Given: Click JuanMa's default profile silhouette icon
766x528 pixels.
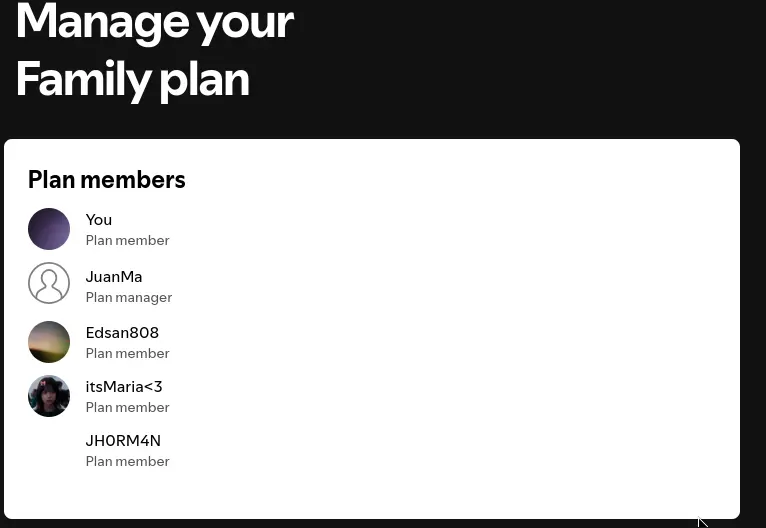Looking at the screenshot, I should pos(49,283).
